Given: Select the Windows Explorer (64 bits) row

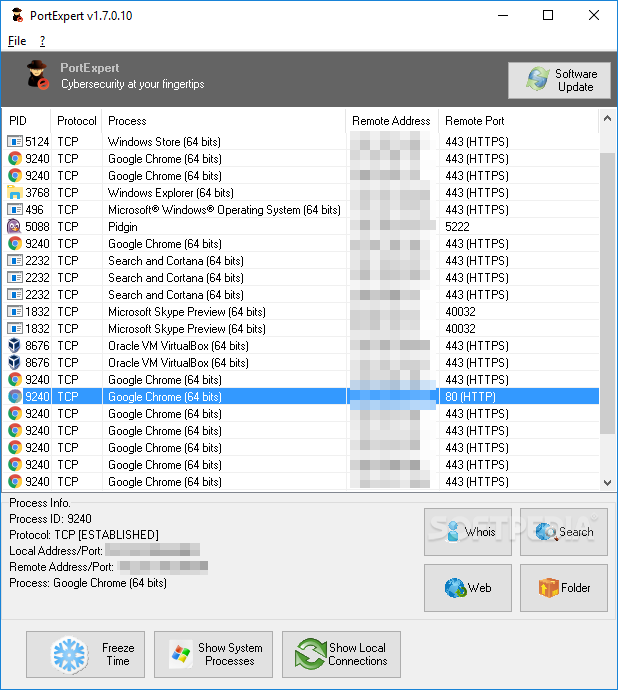Looking at the screenshot, I should click(x=301, y=193).
